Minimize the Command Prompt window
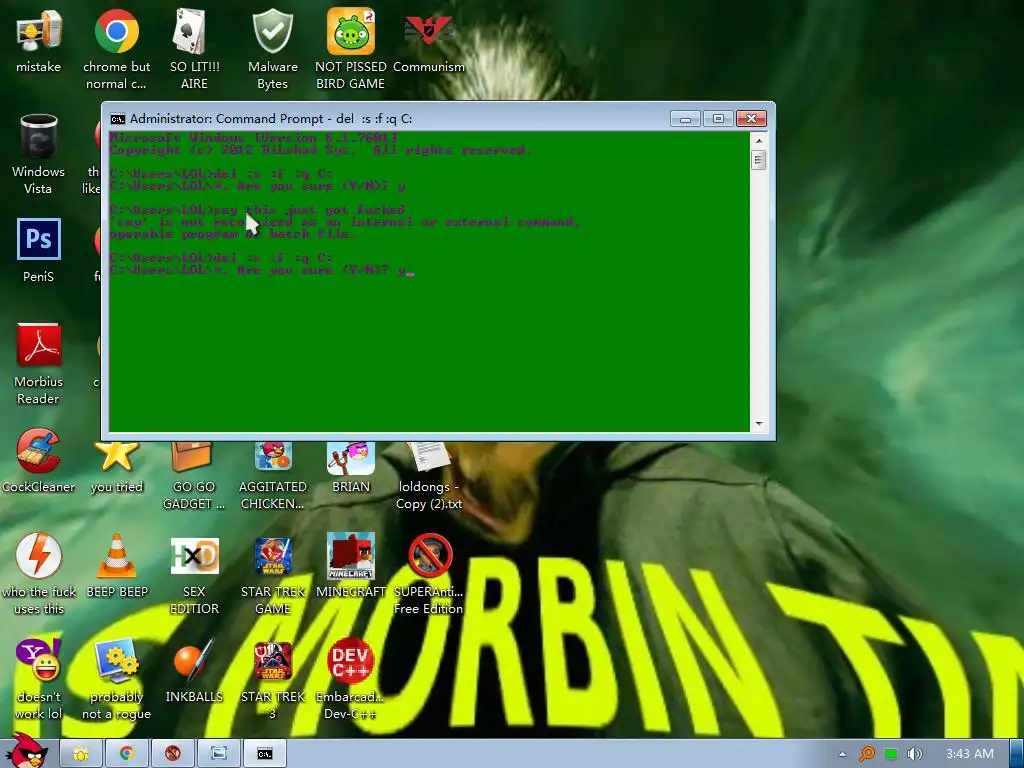This screenshot has height=768, width=1024. click(x=685, y=119)
